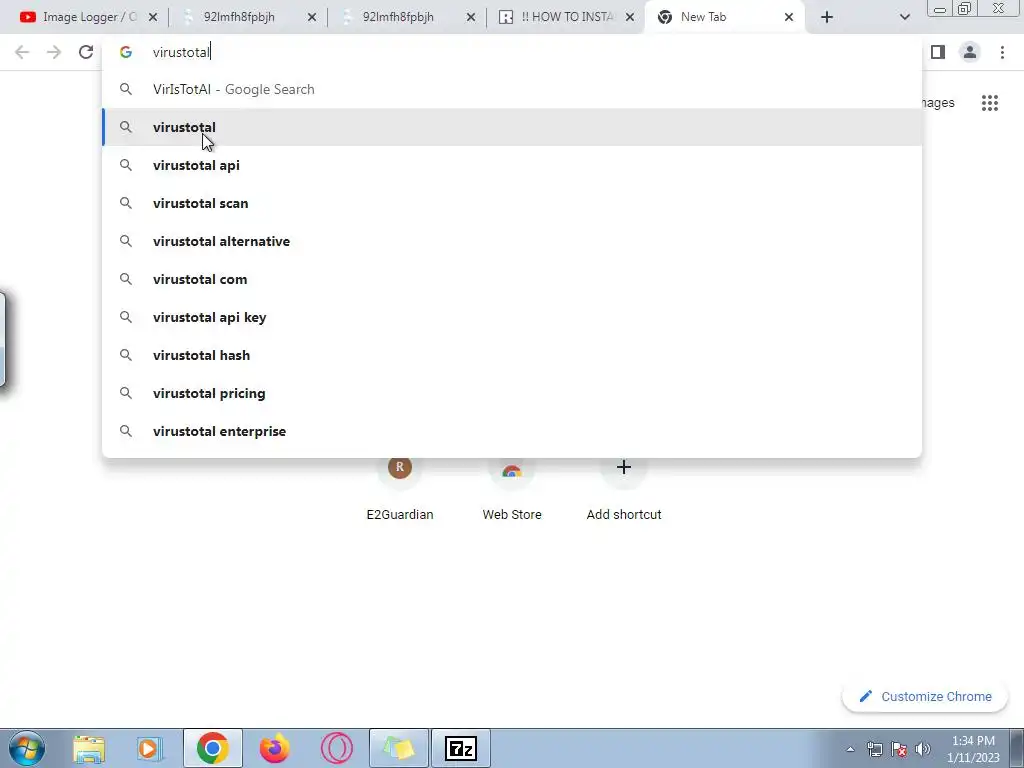Select the virustotal api suggestion
Viewport: 1024px width, 768px height.
click(x=512, y=165)
